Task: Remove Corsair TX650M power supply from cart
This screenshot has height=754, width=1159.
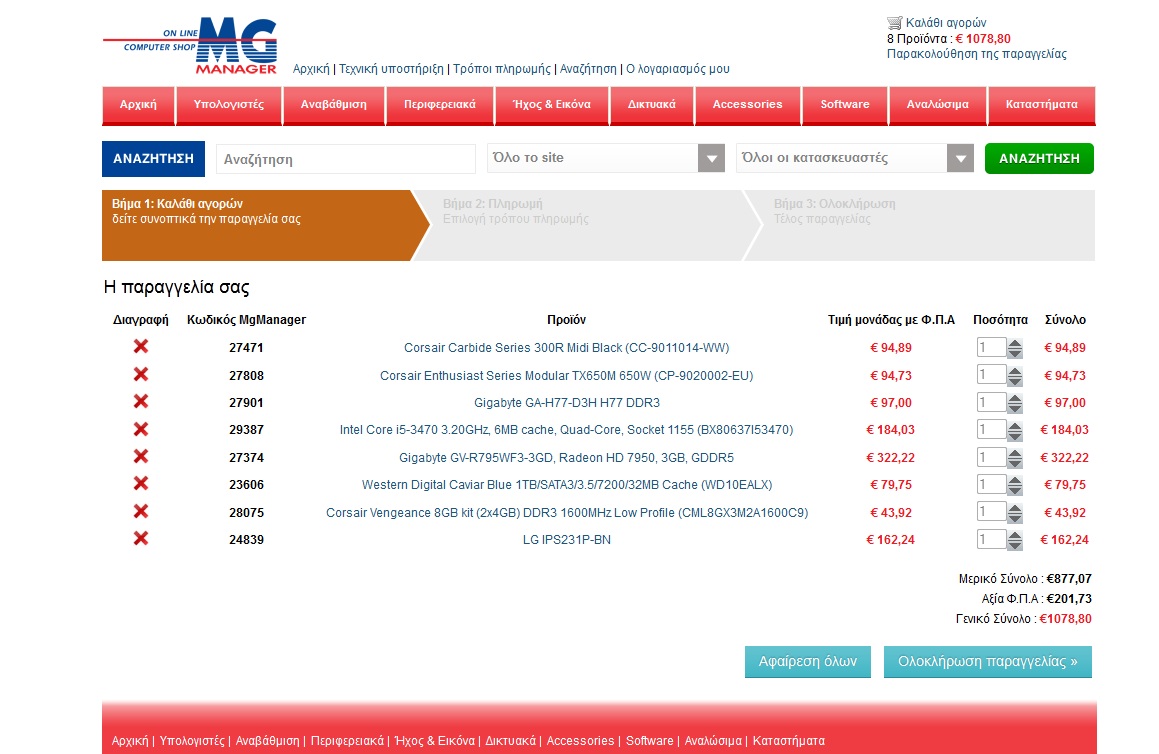Action: (140, 375)
